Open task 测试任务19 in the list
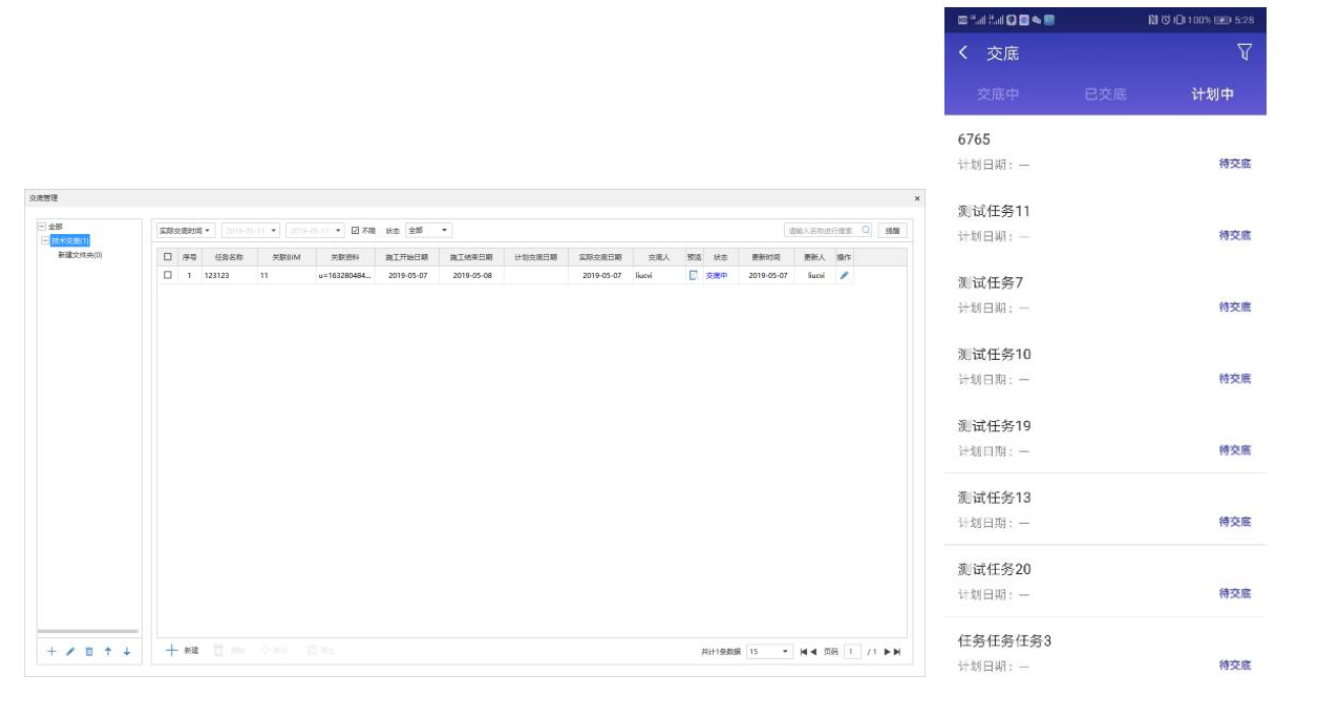The height and width of the screenshot is (704, 1335). point(1105,437)
